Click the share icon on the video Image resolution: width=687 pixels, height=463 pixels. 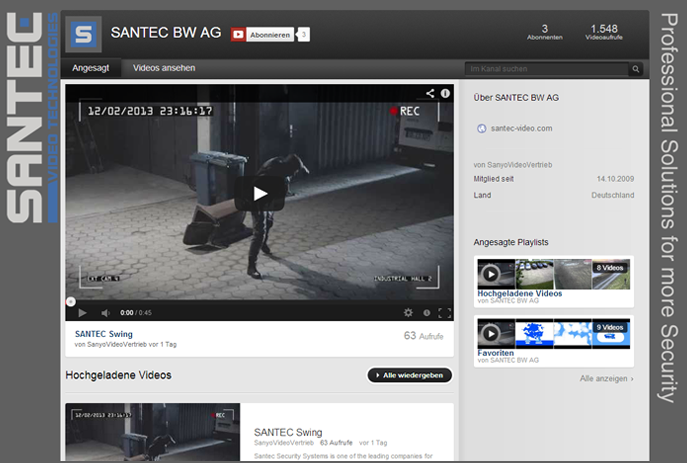click(430, 93)
